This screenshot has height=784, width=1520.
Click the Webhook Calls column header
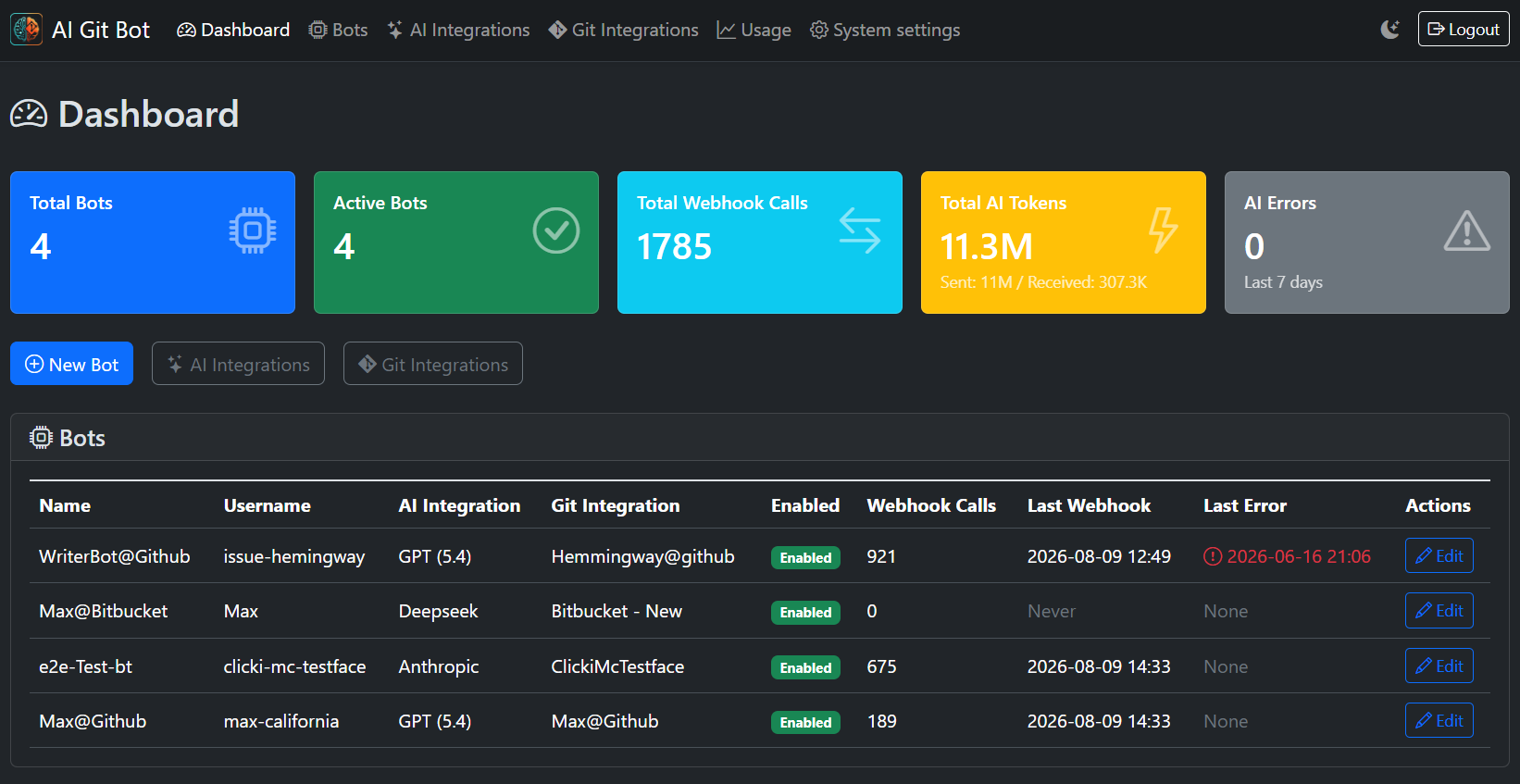pyautogui.click(x=931, y=505)
